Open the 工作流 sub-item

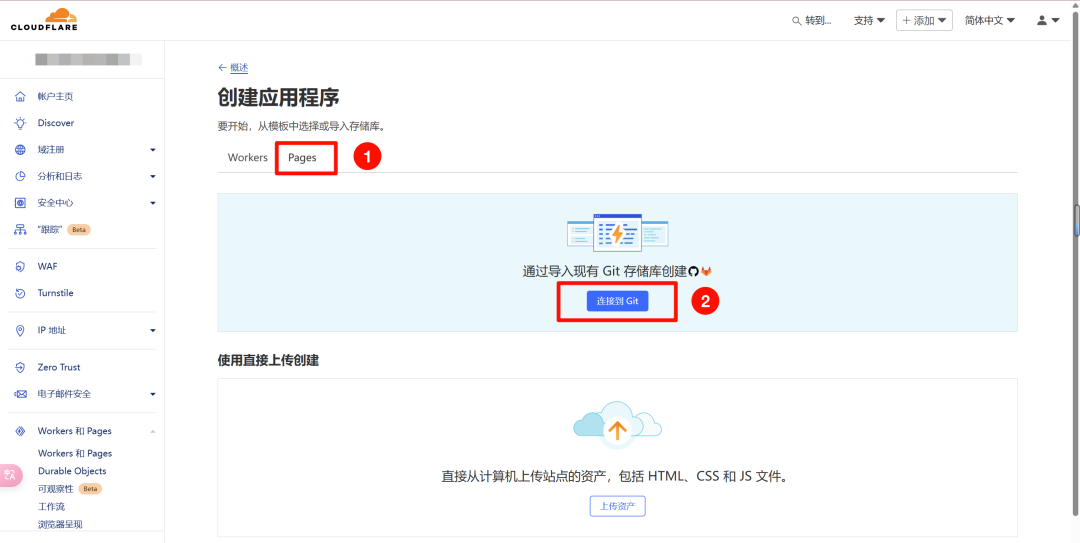click(52, 506)
